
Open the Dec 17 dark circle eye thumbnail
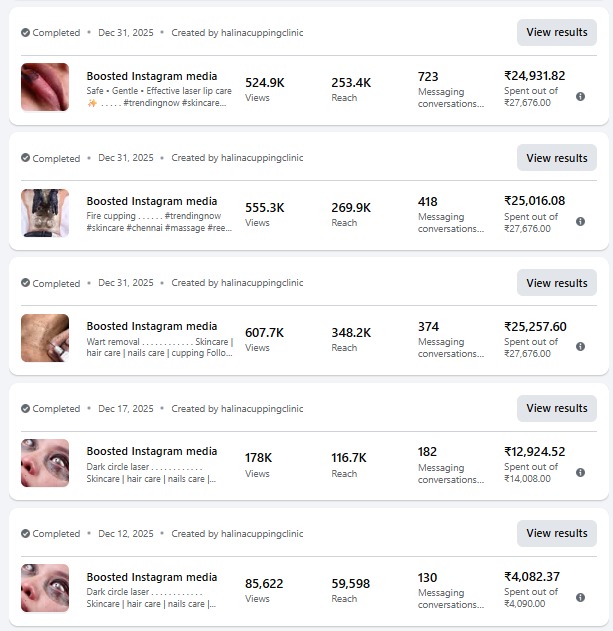tap(45, 463)
